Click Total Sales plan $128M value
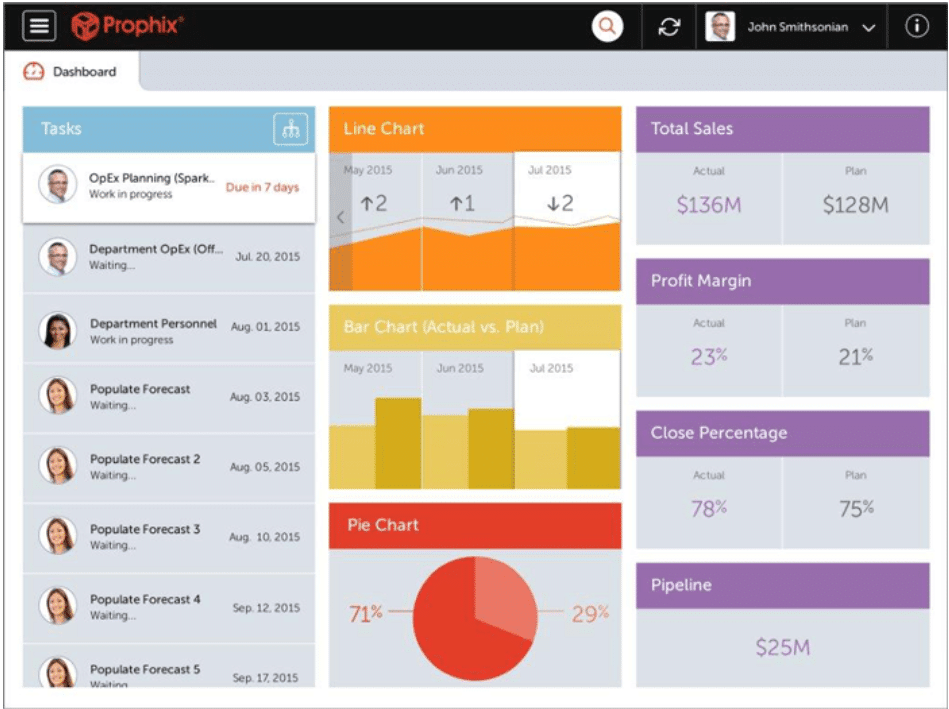This screenshot has width=949, height=709. pyautogui.click(x=856, y=205)
